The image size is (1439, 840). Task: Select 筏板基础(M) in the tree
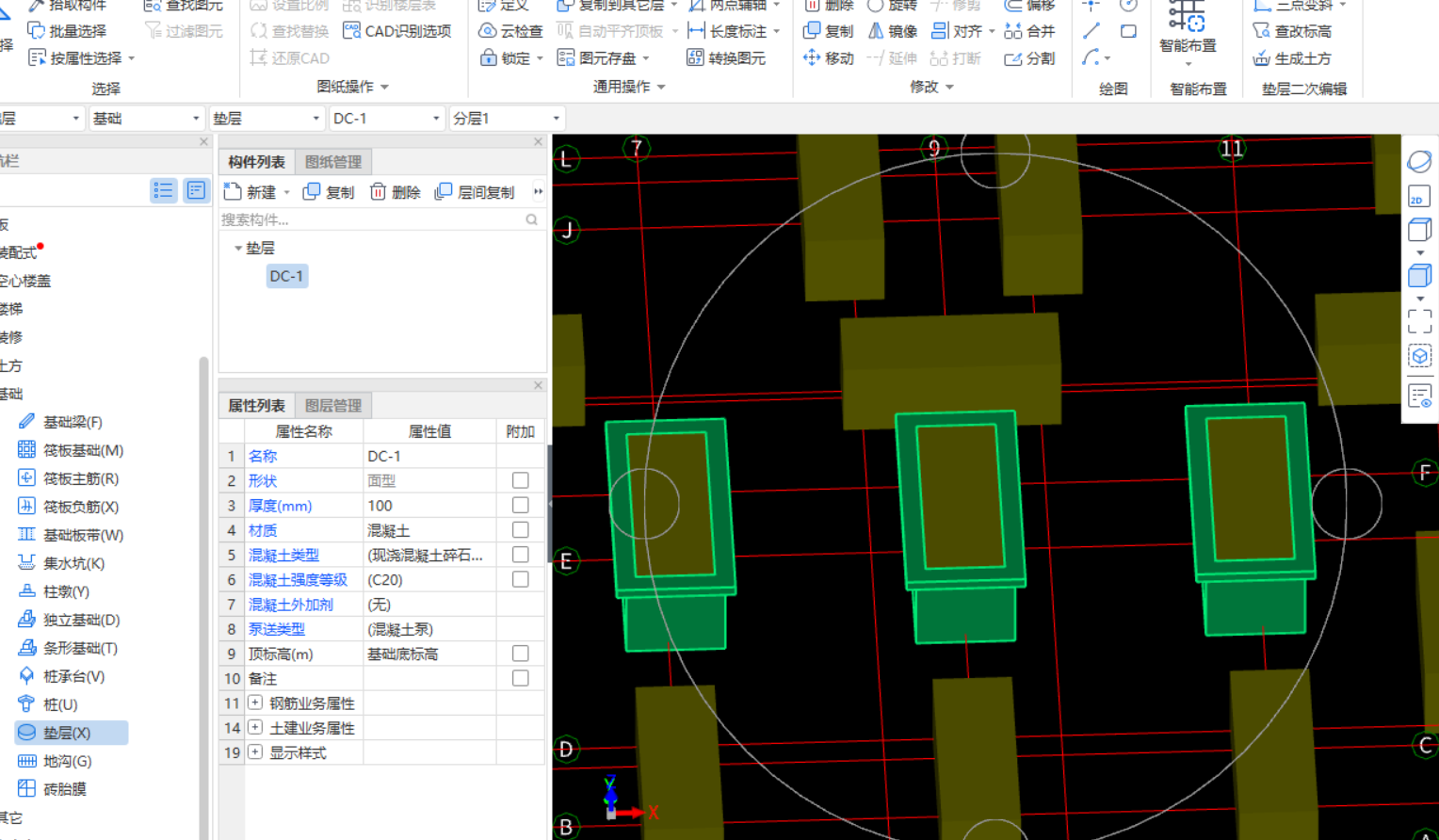click(x=71, y=450)
